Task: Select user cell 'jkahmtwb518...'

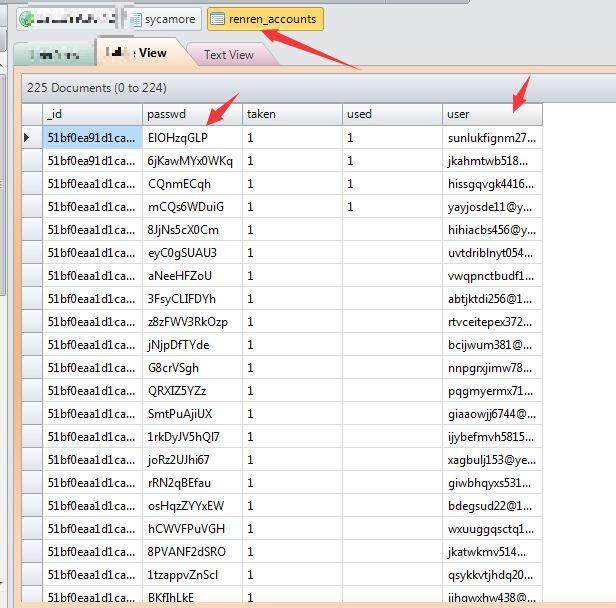Action: pos(492,161)
